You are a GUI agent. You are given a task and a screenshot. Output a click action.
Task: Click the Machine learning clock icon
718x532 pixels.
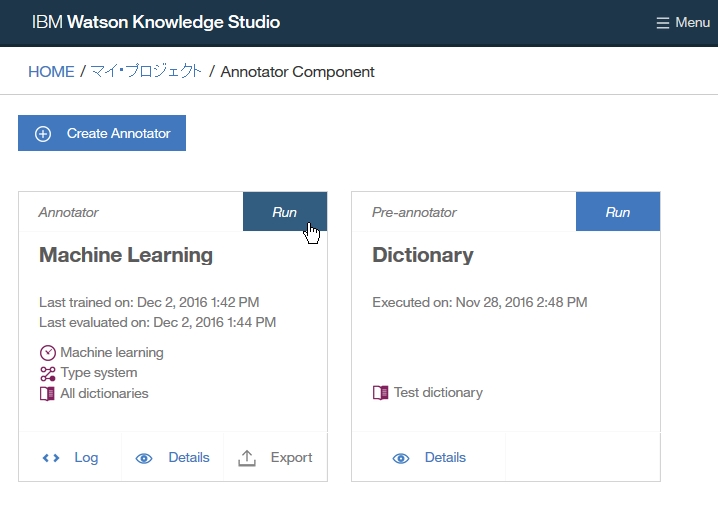pos(48,352)
